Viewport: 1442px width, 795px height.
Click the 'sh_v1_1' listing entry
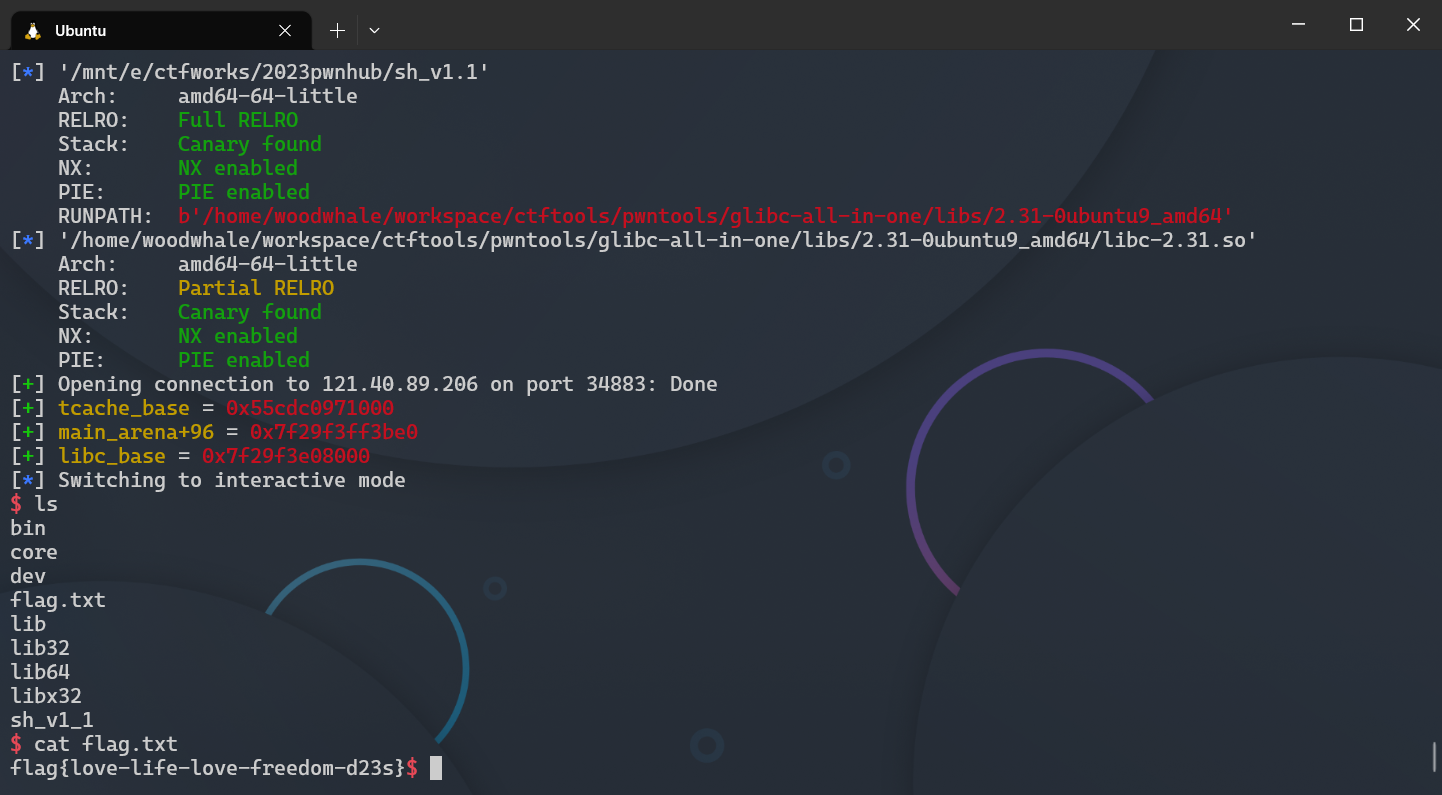coord(52,720)
